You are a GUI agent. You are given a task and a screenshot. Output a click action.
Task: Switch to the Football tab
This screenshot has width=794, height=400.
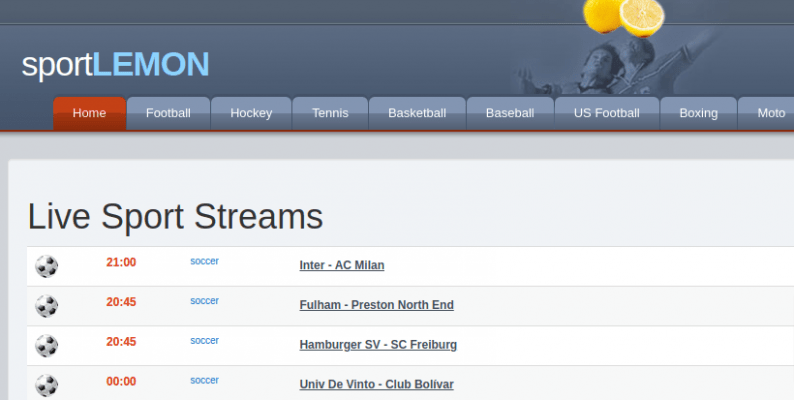[168, 113]
